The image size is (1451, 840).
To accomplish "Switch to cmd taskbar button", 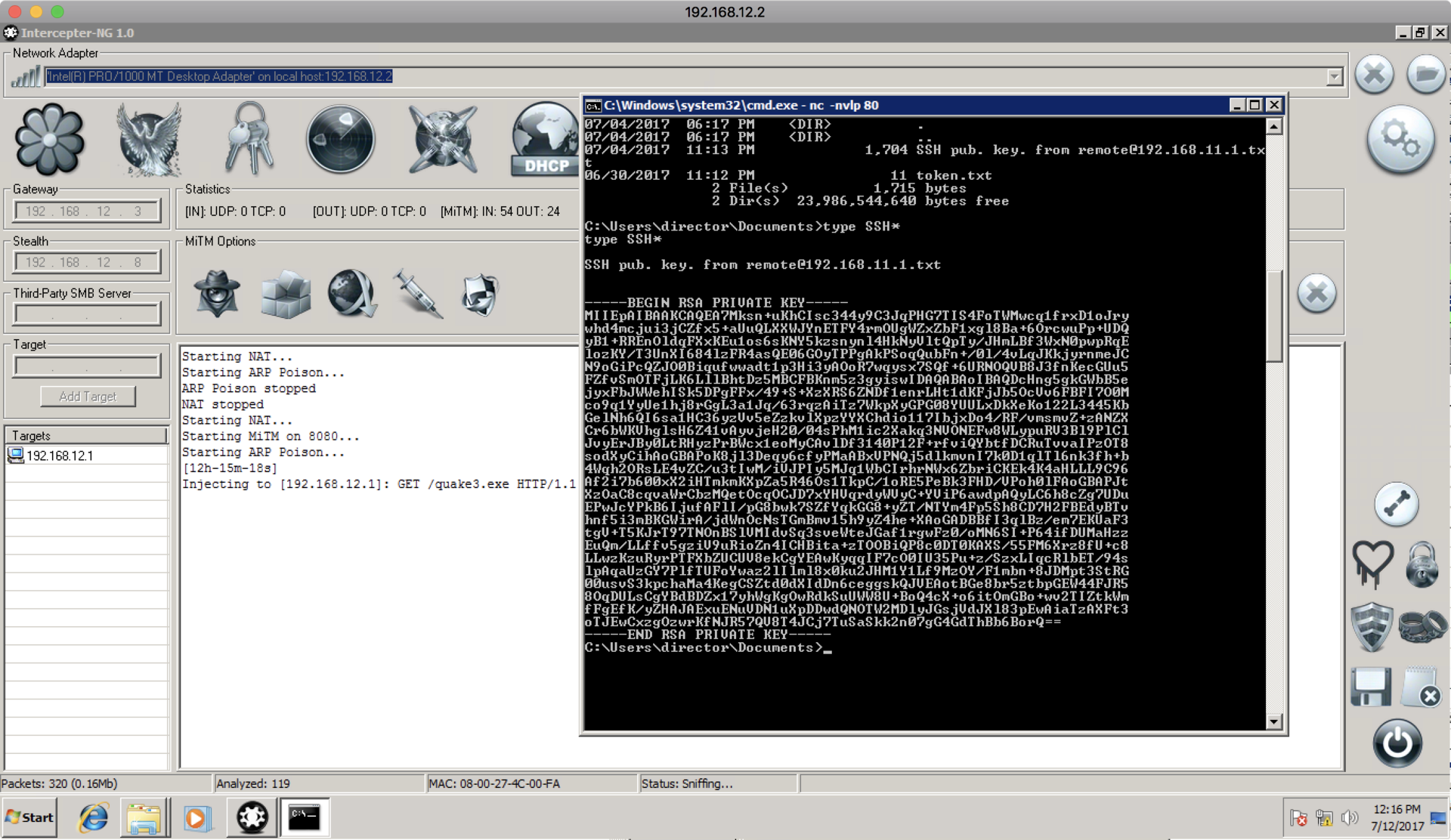I will (305, 817).
